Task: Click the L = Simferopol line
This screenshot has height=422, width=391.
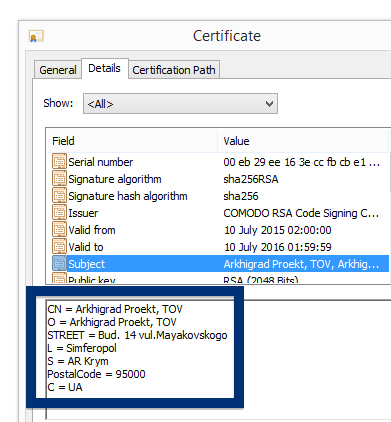Action: click(x=82, y=348)
